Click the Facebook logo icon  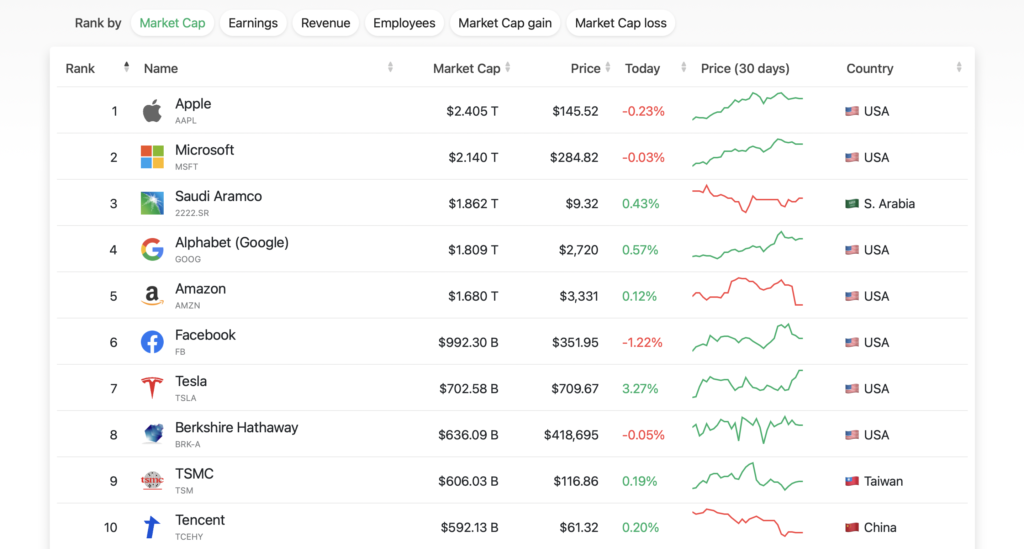(x=152, y=342)
